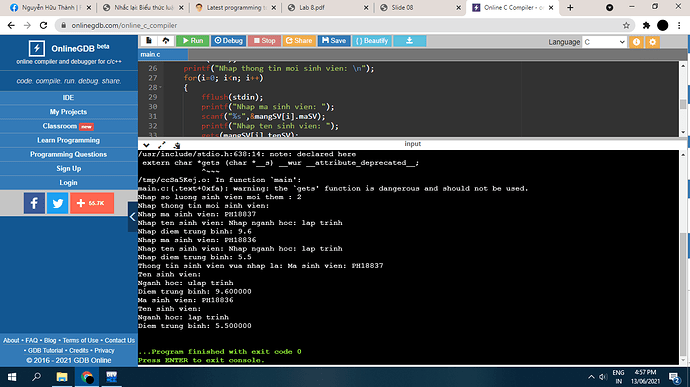Stop the running program

[264, 41]
